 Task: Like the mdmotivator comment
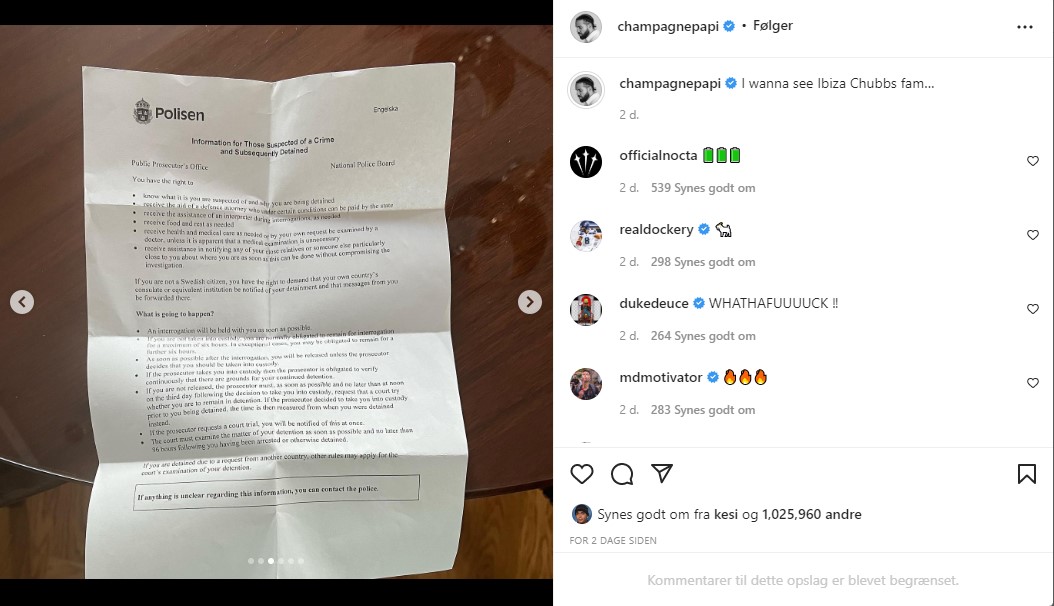1032,383
